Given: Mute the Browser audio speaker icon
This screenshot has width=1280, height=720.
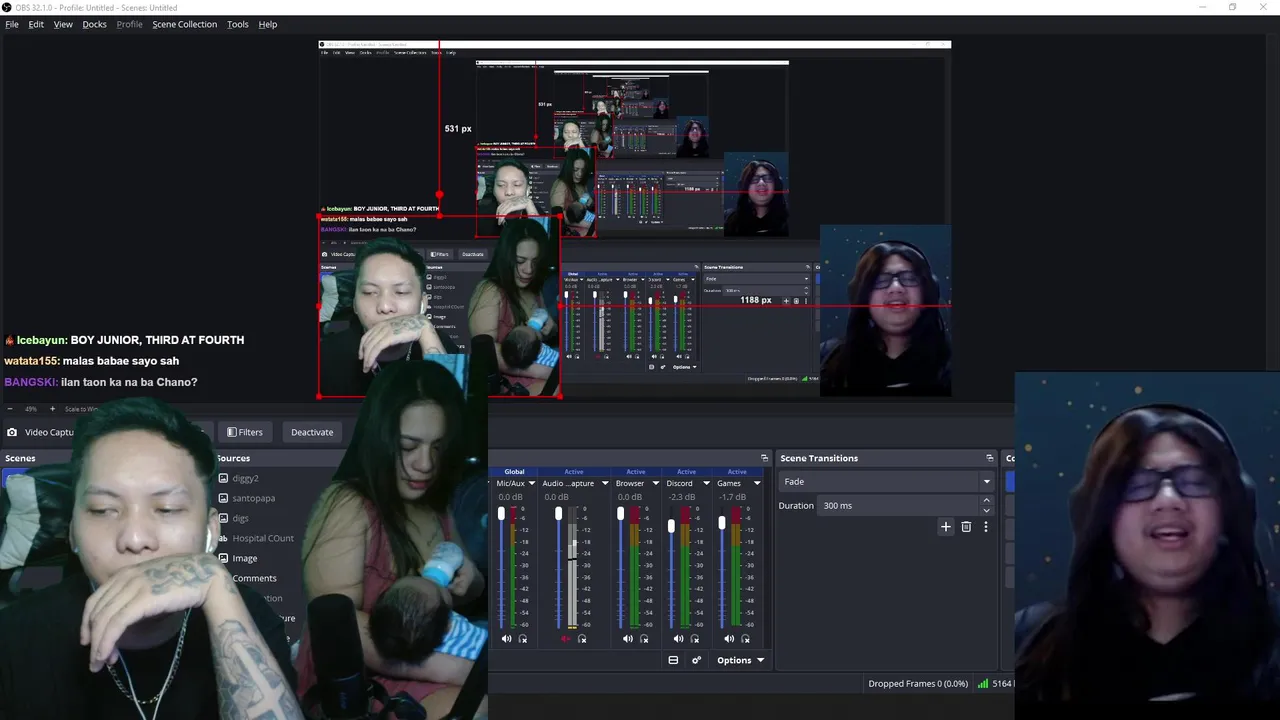Looking at the screenshot, I should [627, 639].
